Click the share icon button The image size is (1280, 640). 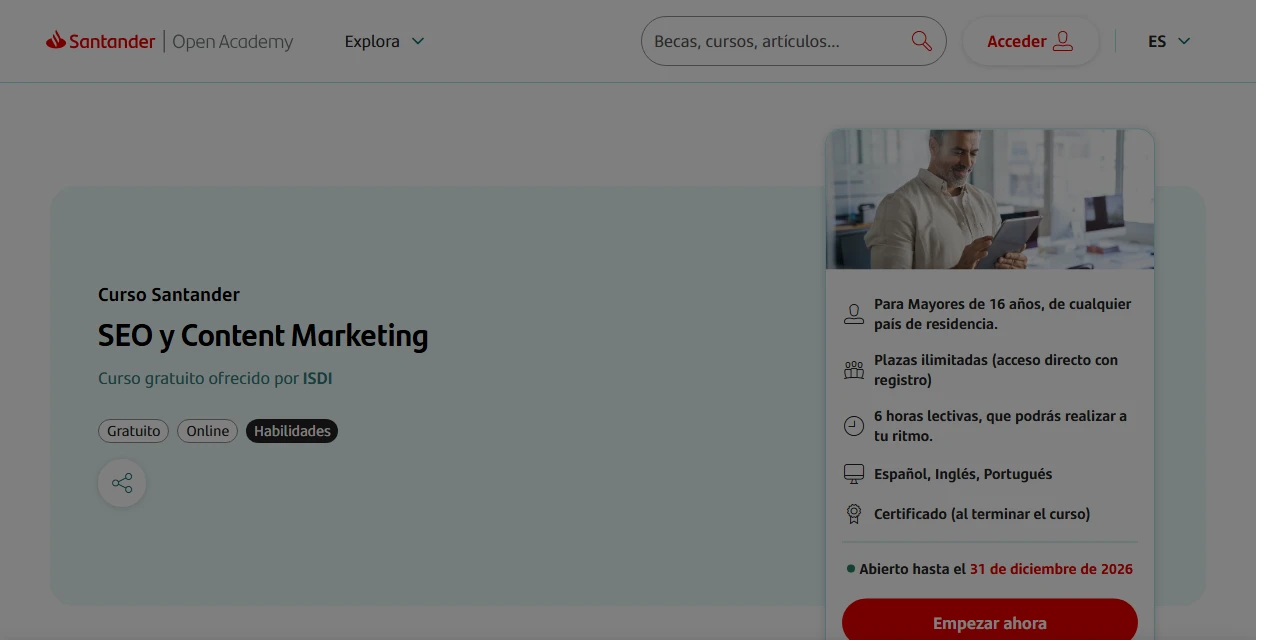click(x=122, y=483)
